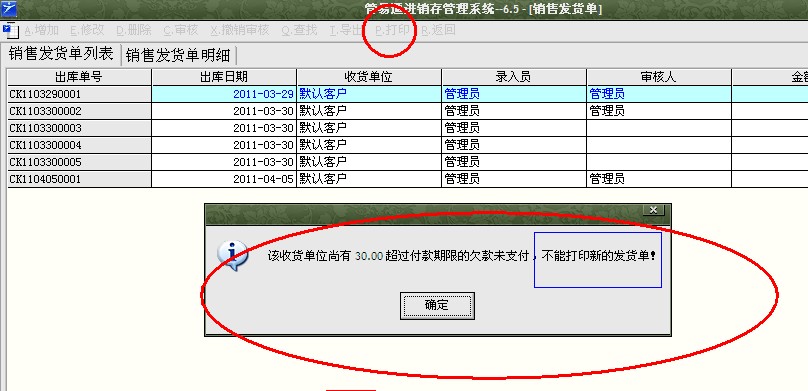Click the document icon left of 增加
Screen dimensions: 808x391
point(10,30)
